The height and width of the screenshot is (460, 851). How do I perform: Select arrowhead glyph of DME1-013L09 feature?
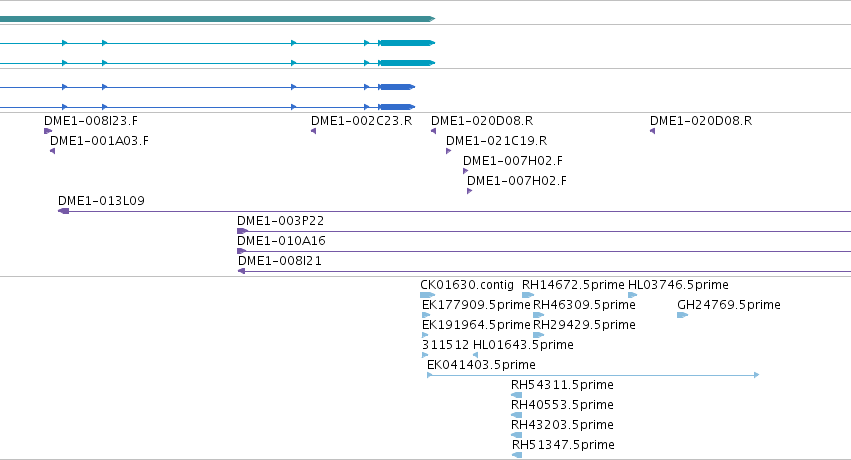click(63, 211)
